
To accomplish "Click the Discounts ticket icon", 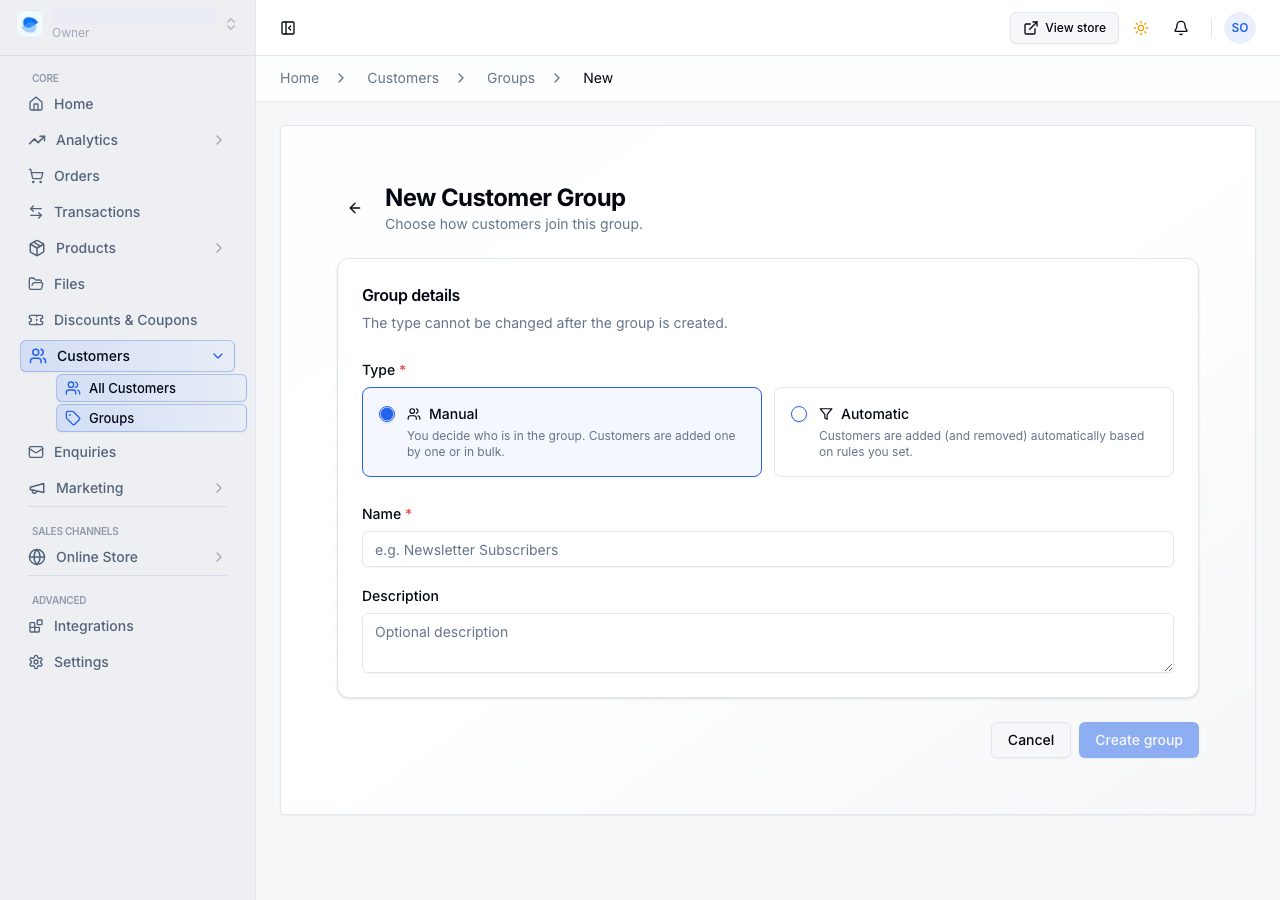I will 36,320.
